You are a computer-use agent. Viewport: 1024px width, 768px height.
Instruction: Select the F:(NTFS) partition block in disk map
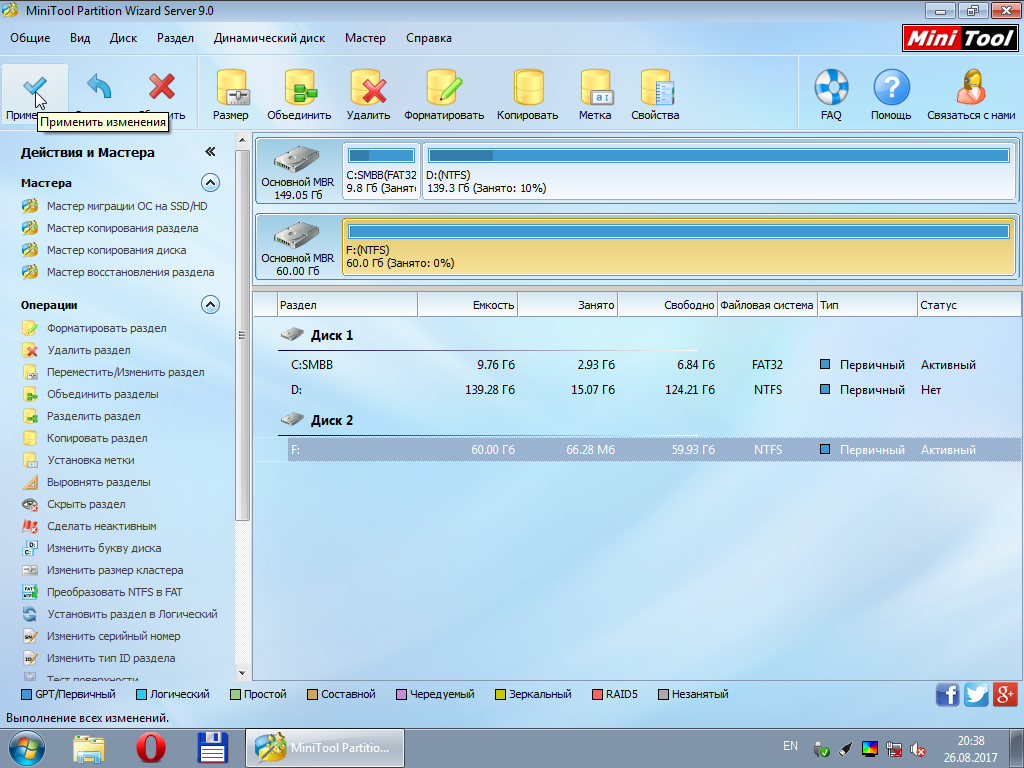[x=679, y=247]
